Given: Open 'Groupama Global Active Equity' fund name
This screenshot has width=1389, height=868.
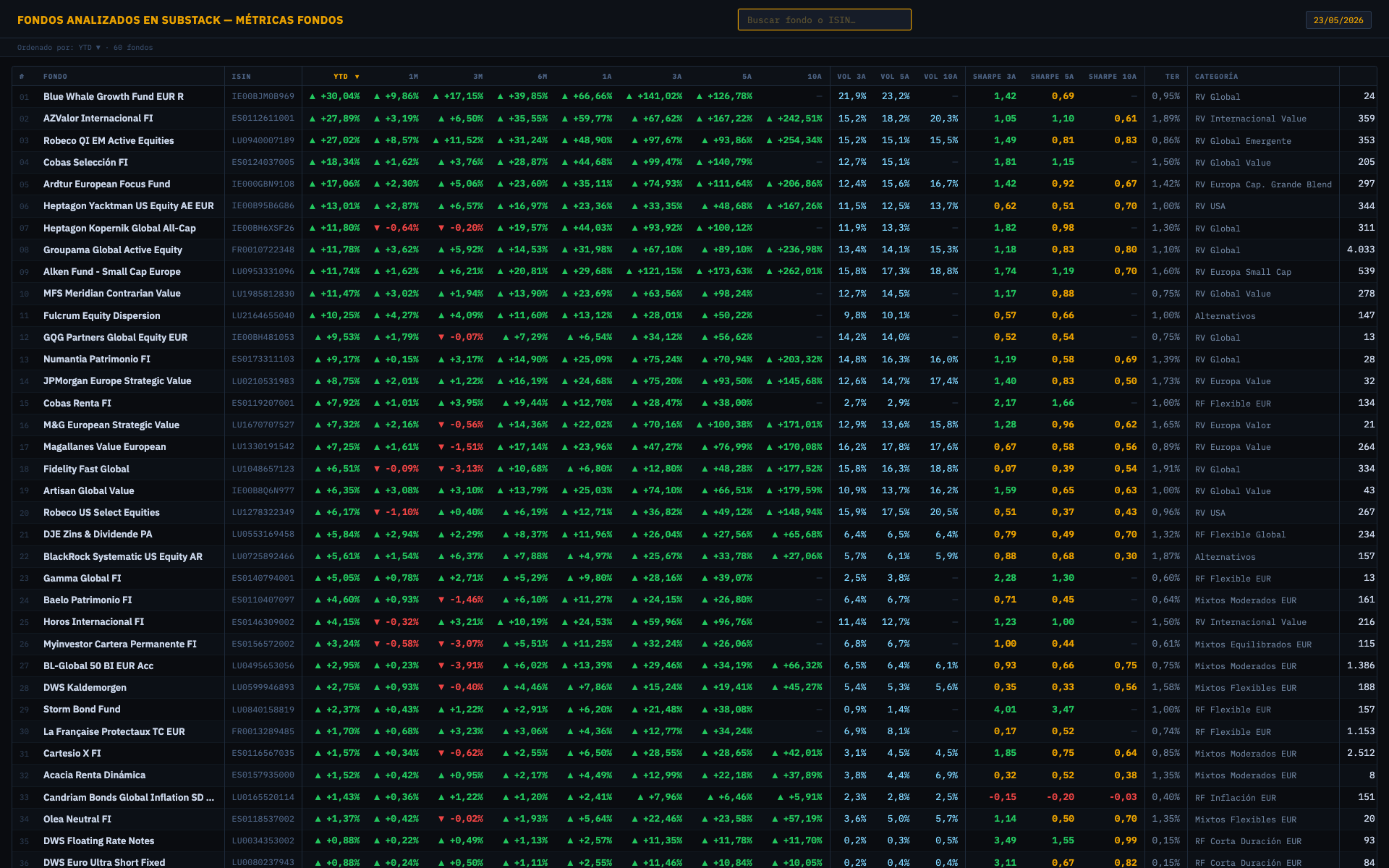Looking at the screenshot, I should [x=113, y=250].
